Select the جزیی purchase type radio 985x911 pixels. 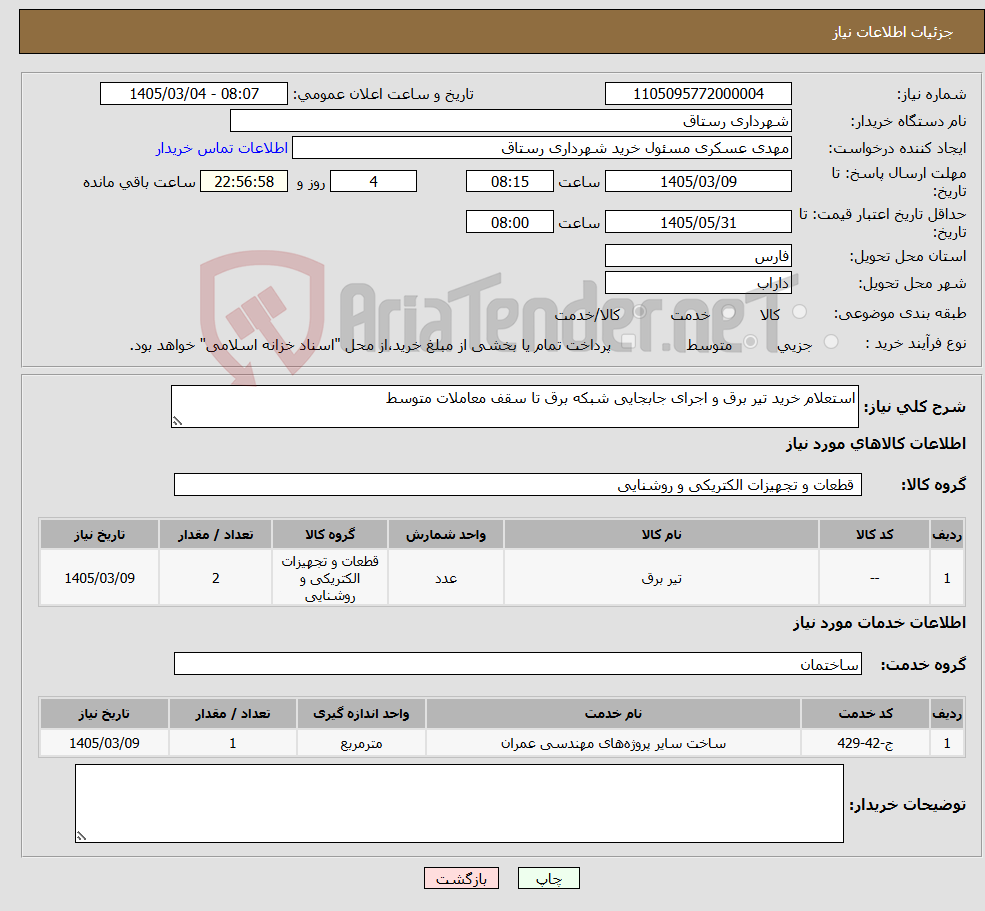[831, 342]
